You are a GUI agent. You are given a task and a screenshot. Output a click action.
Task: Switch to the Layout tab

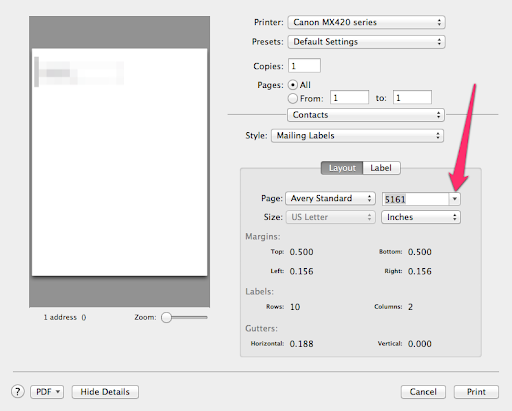point(342,168)
